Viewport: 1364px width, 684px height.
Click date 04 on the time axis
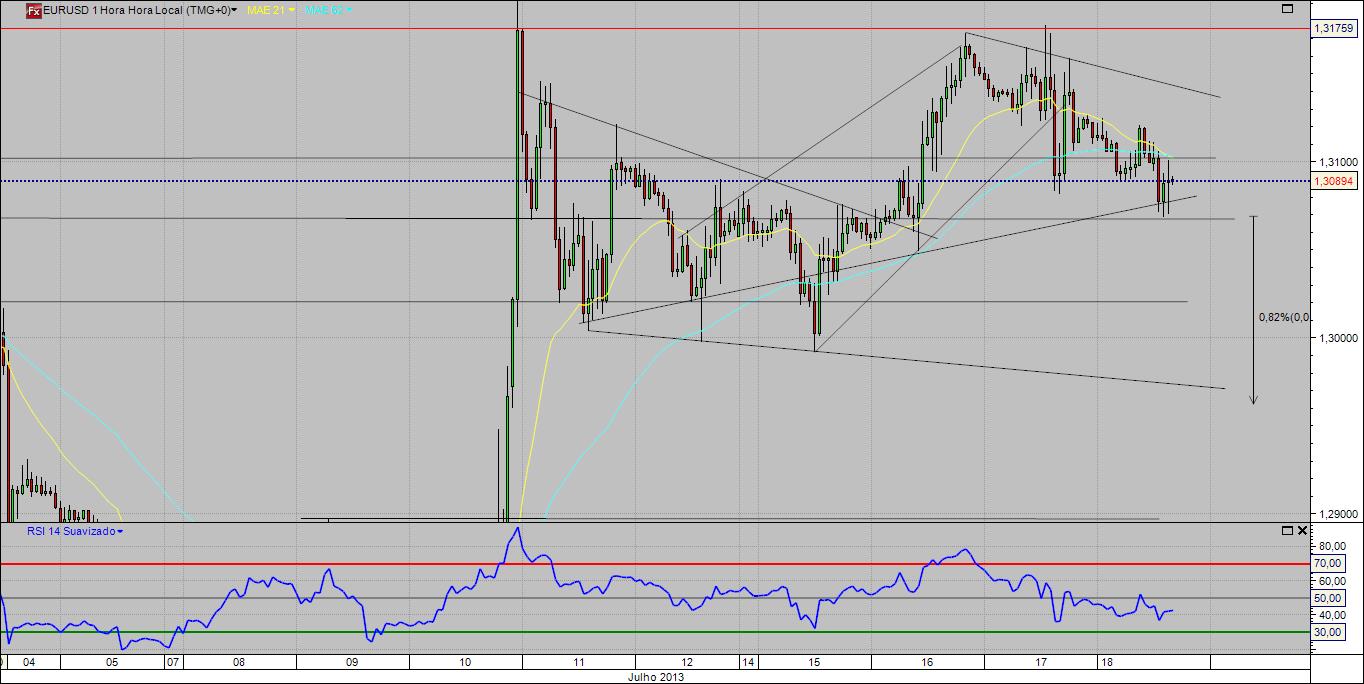[29, 662]
